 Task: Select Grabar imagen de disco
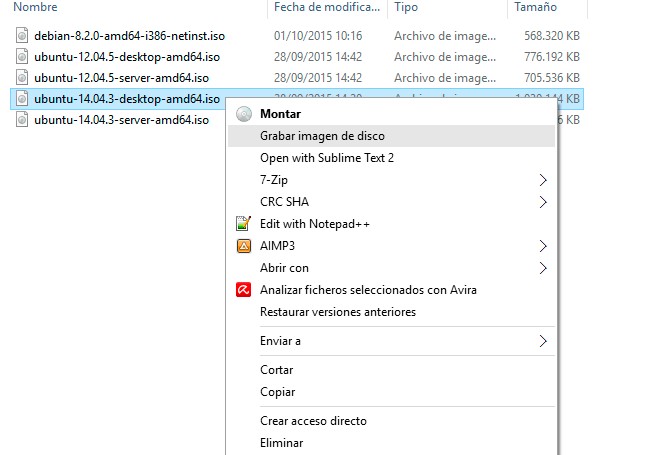pyautogui.click(x=322, y=136)
